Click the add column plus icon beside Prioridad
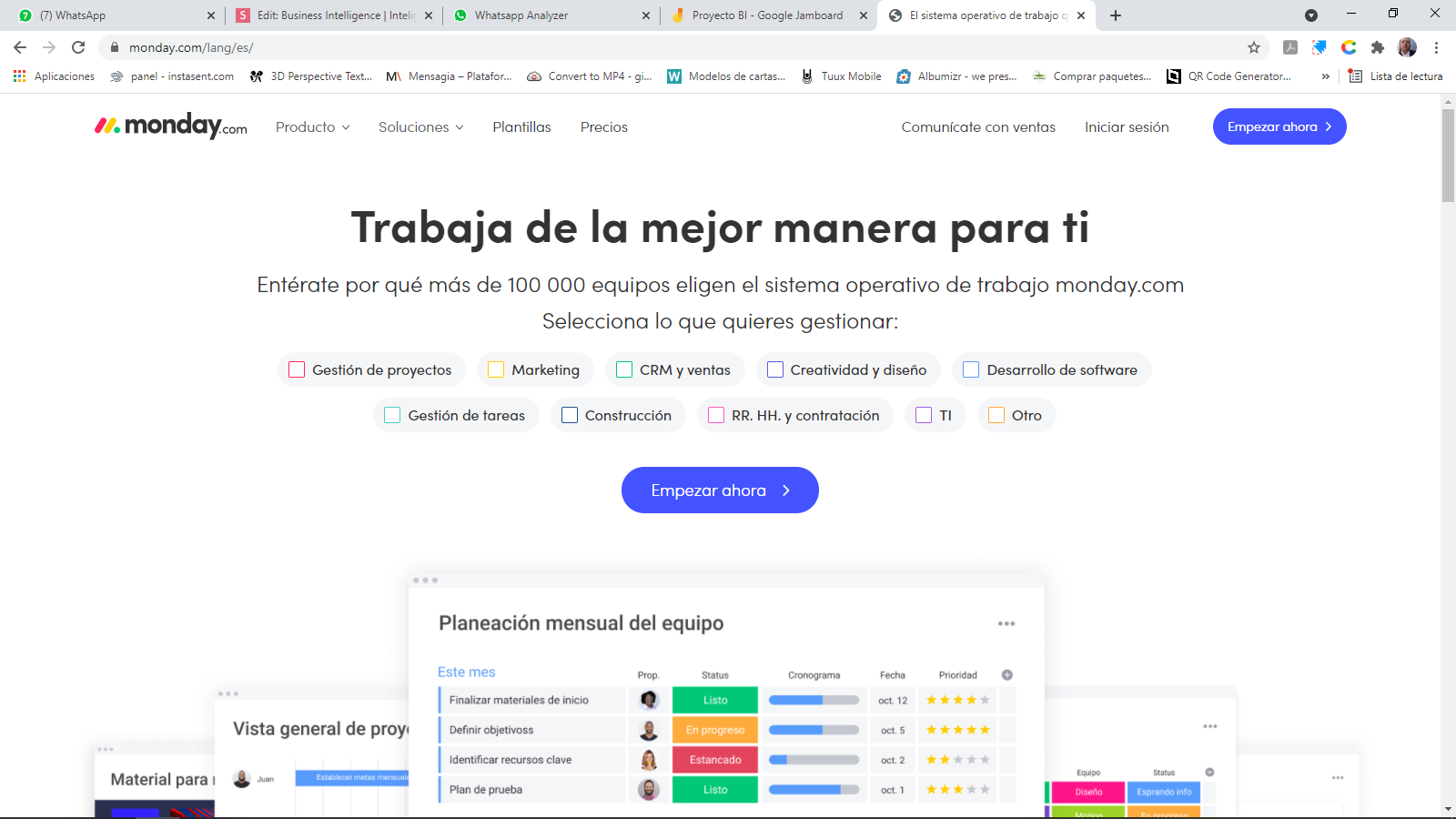The width and height of the screenshot is (1456, 819). coord(1007,675)
